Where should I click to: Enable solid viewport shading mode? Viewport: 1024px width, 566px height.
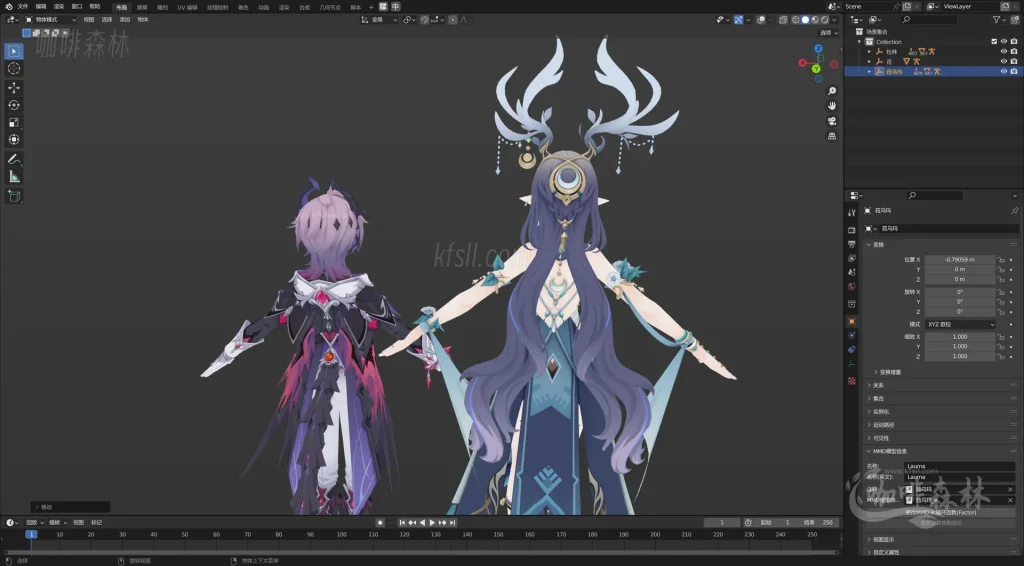805,20
